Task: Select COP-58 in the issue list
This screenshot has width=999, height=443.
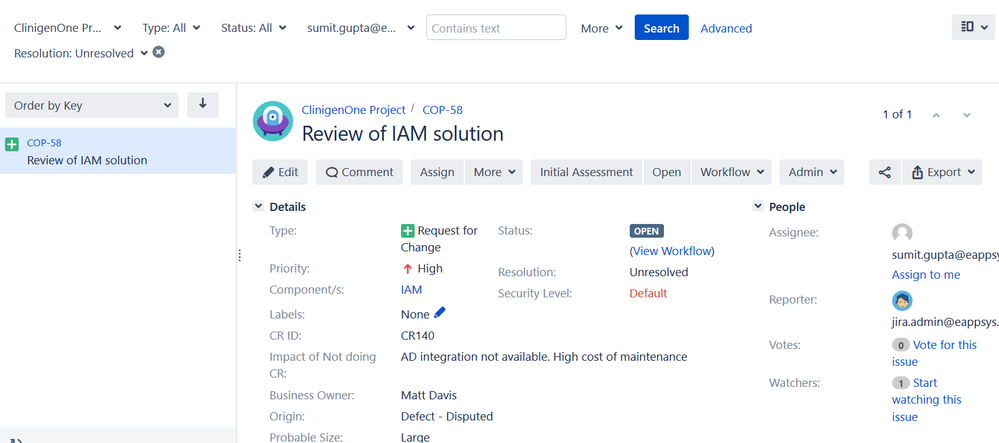Action: pyautogui.click(x=118, y=151)
